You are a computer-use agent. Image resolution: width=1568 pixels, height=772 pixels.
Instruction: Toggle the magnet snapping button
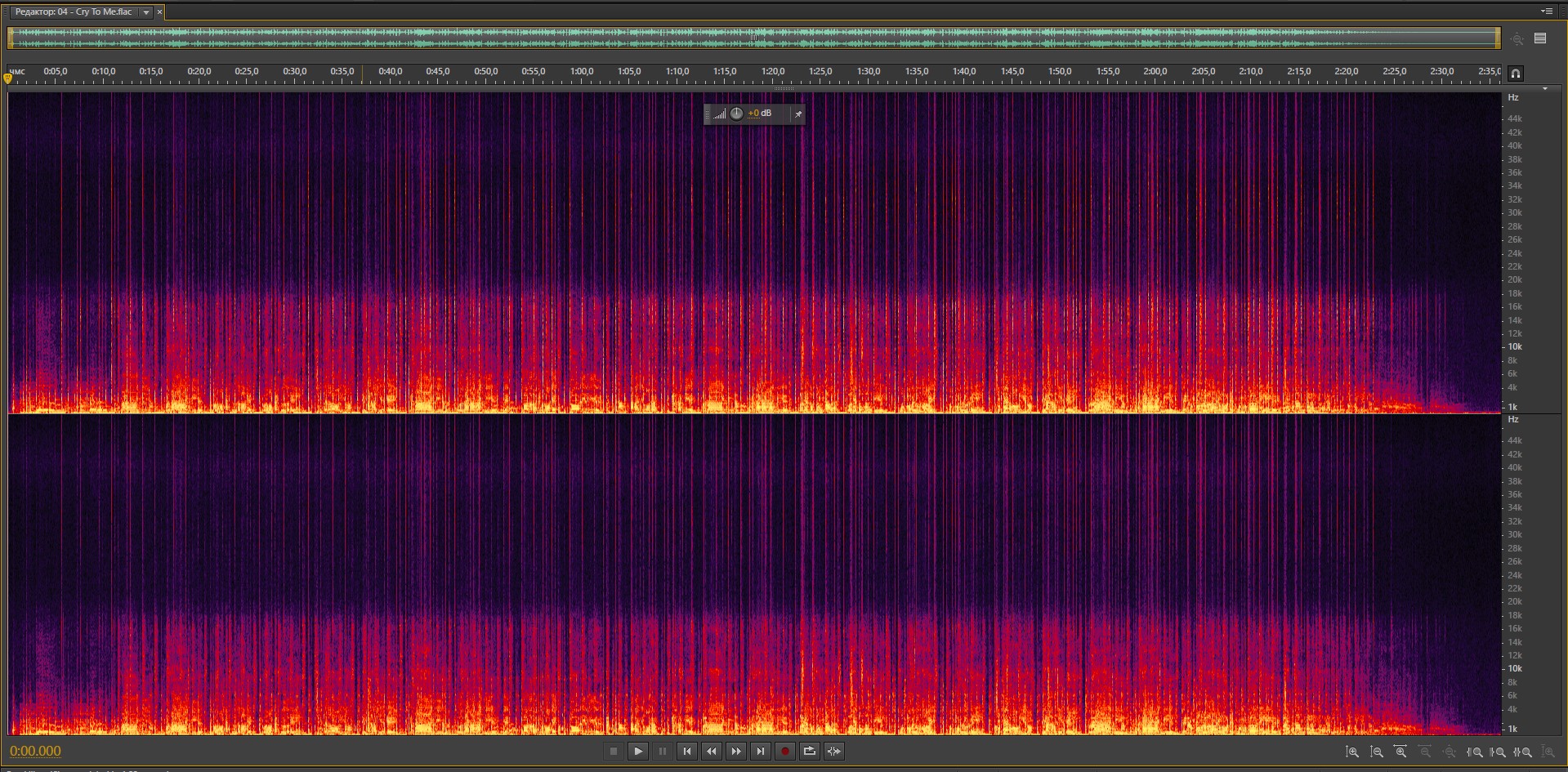(x=1515, y=74)
